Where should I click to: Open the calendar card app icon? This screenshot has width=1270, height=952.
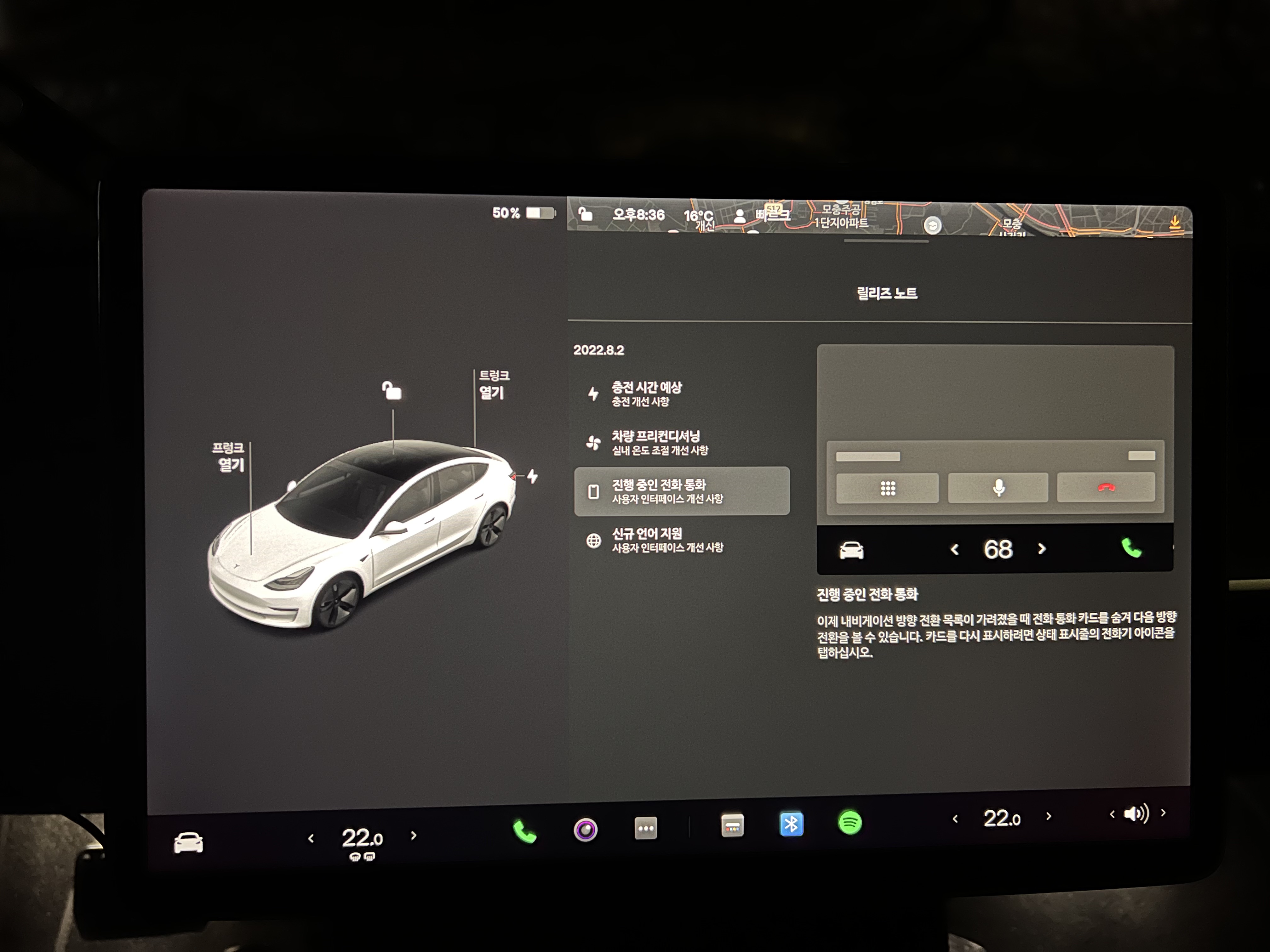[732, 826]
